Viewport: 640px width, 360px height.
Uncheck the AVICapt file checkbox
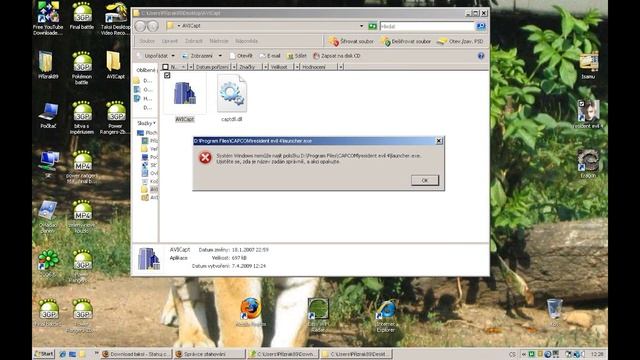[x=167, y=75]
